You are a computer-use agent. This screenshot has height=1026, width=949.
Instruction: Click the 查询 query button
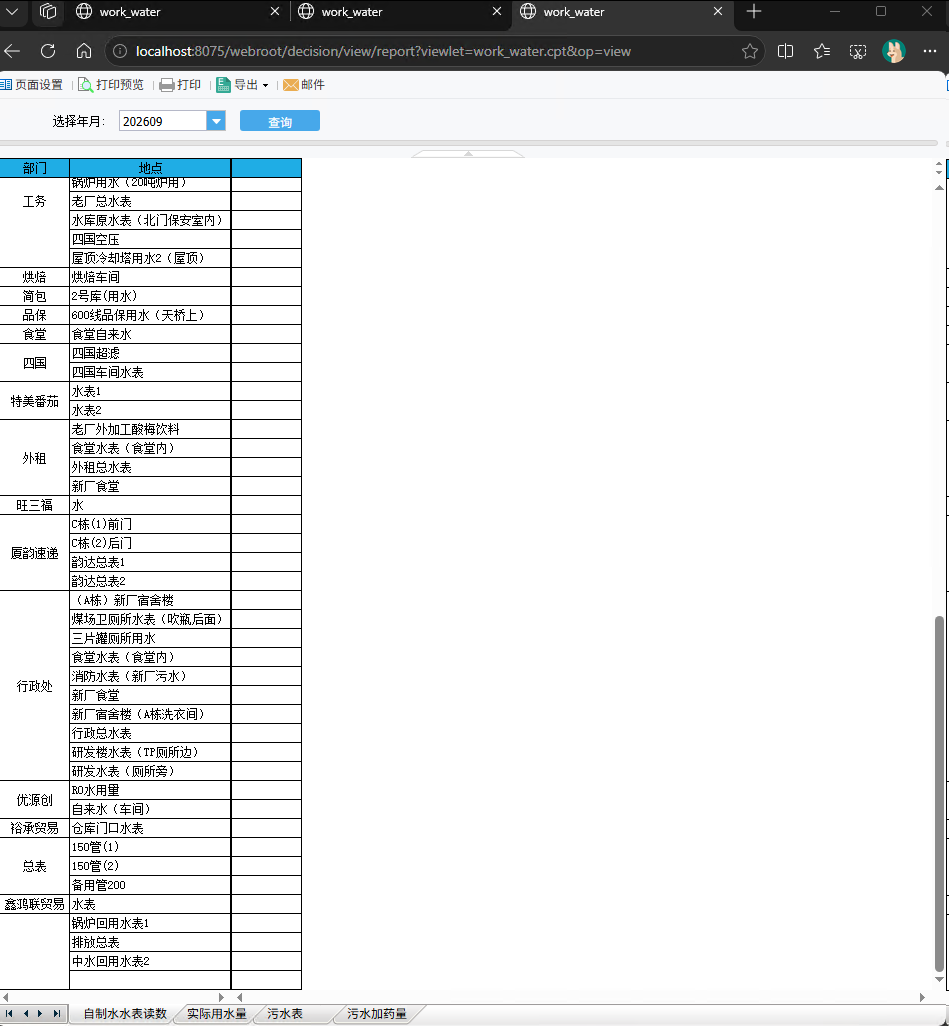[279, 121]
